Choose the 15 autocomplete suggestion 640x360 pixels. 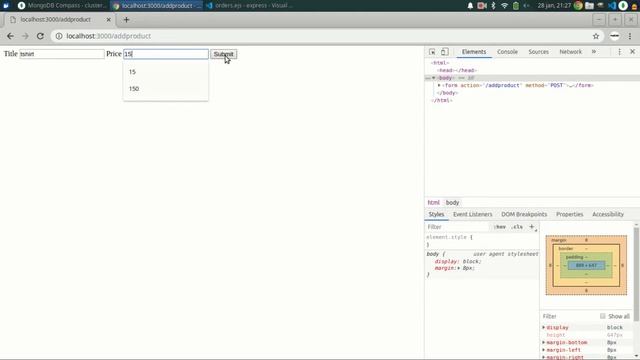[165, 72]
